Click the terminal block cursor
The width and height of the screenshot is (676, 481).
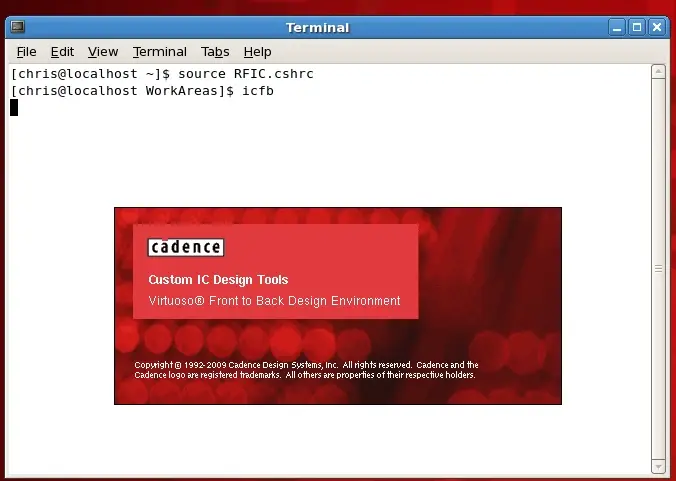coord(14,107)
